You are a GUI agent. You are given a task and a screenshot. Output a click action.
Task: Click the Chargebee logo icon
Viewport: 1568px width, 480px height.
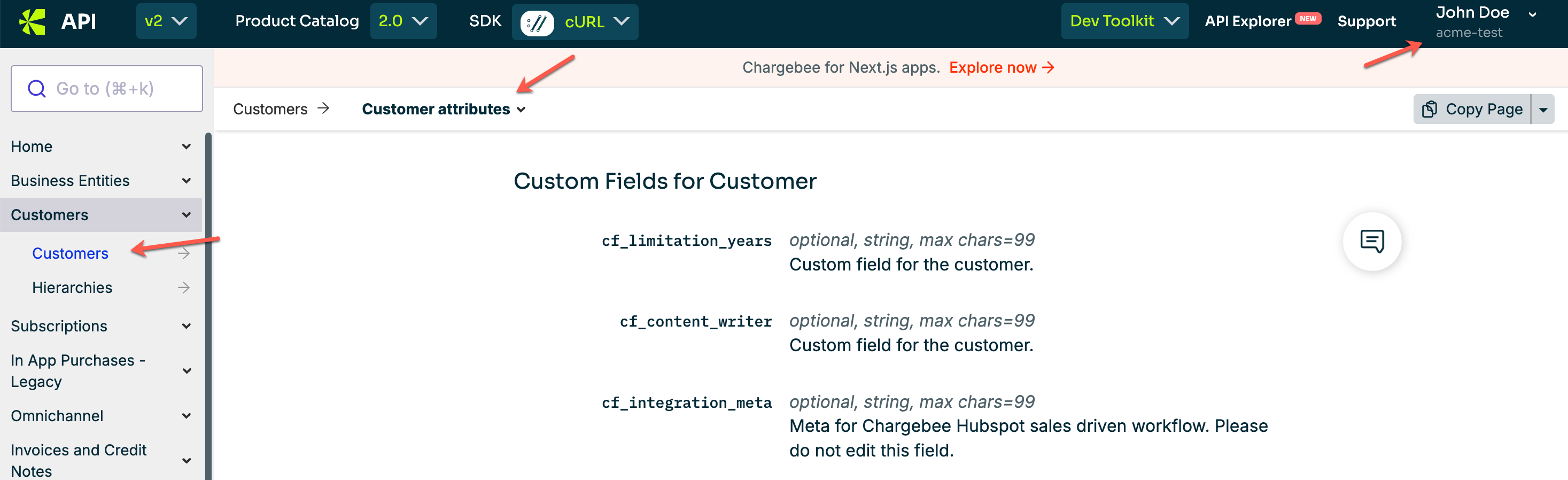click(x=32, y=22)
